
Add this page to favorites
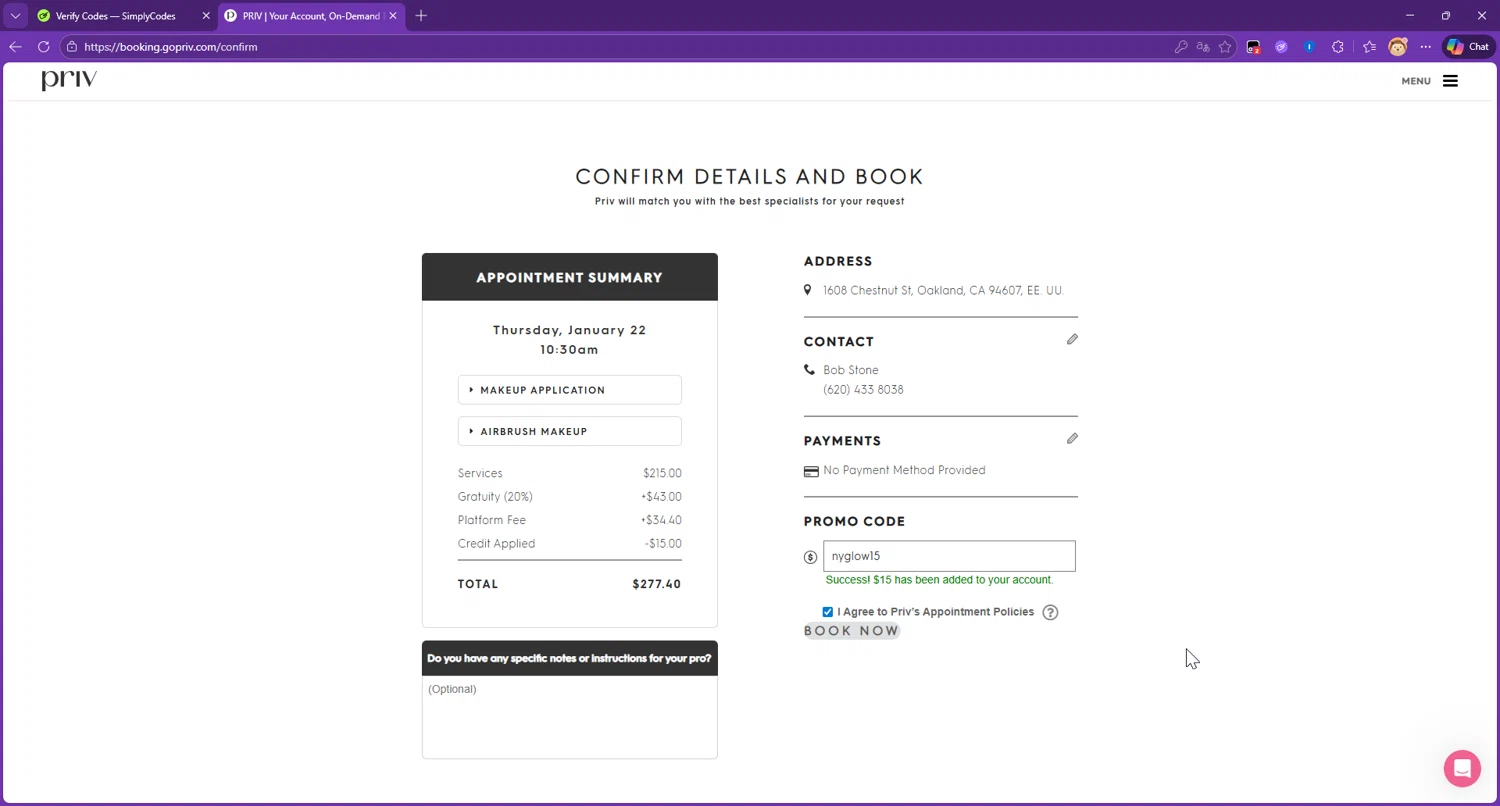point(1225,47)
